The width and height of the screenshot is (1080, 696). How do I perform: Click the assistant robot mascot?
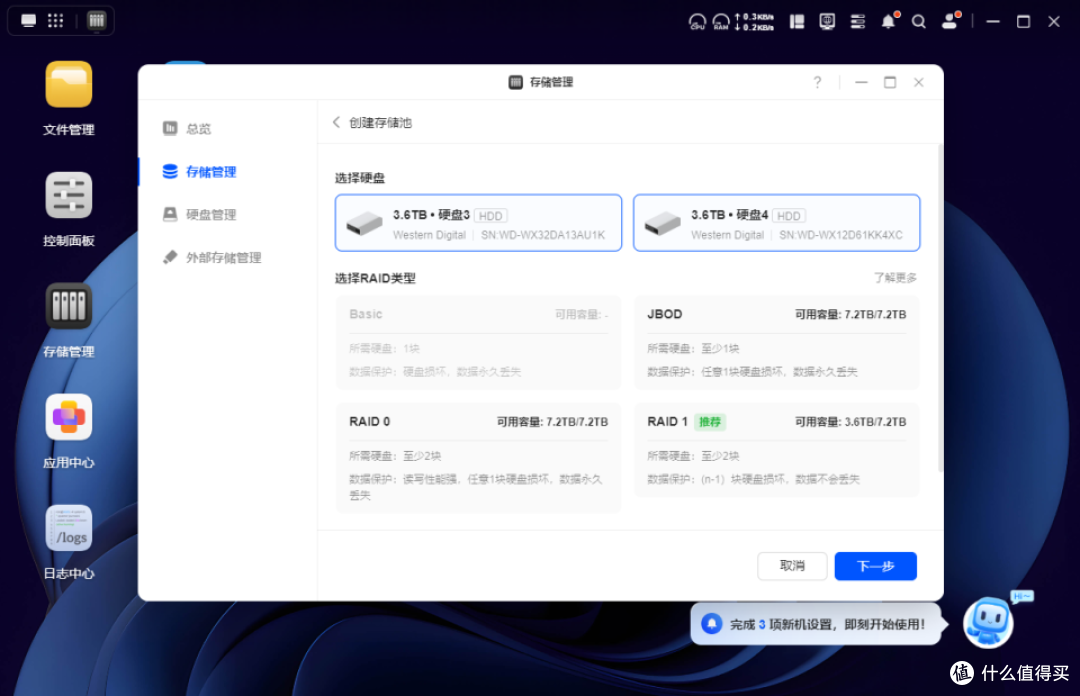pos(988,622)
